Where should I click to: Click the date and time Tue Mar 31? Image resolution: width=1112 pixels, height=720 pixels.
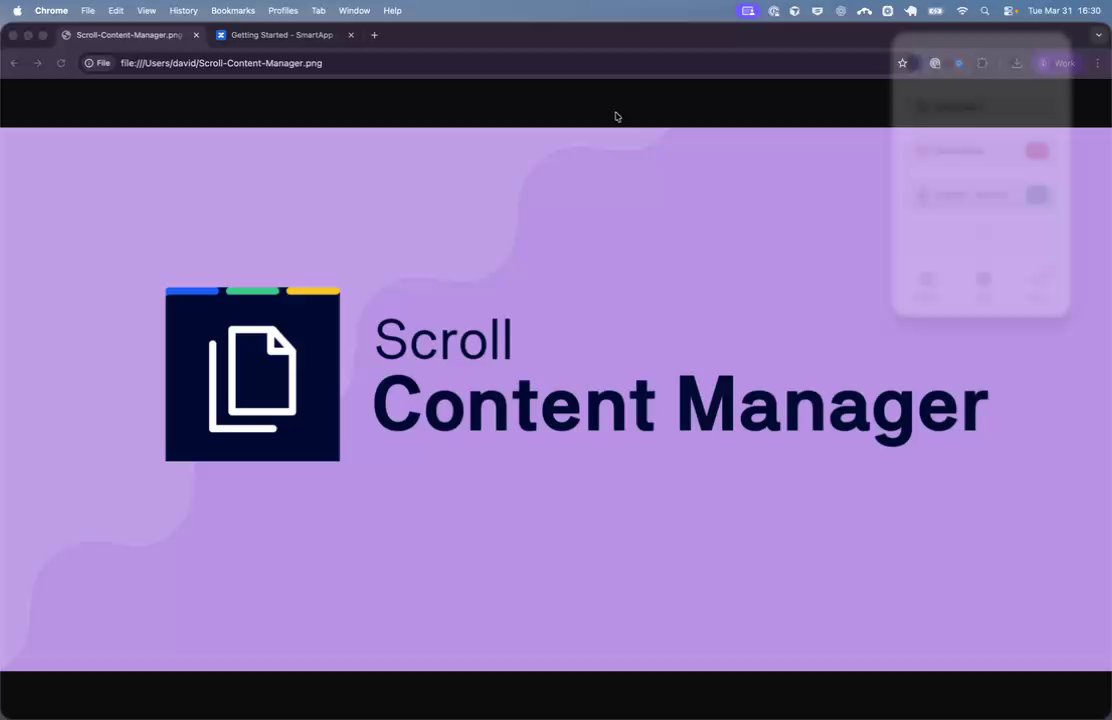[x=1064, y=11]
